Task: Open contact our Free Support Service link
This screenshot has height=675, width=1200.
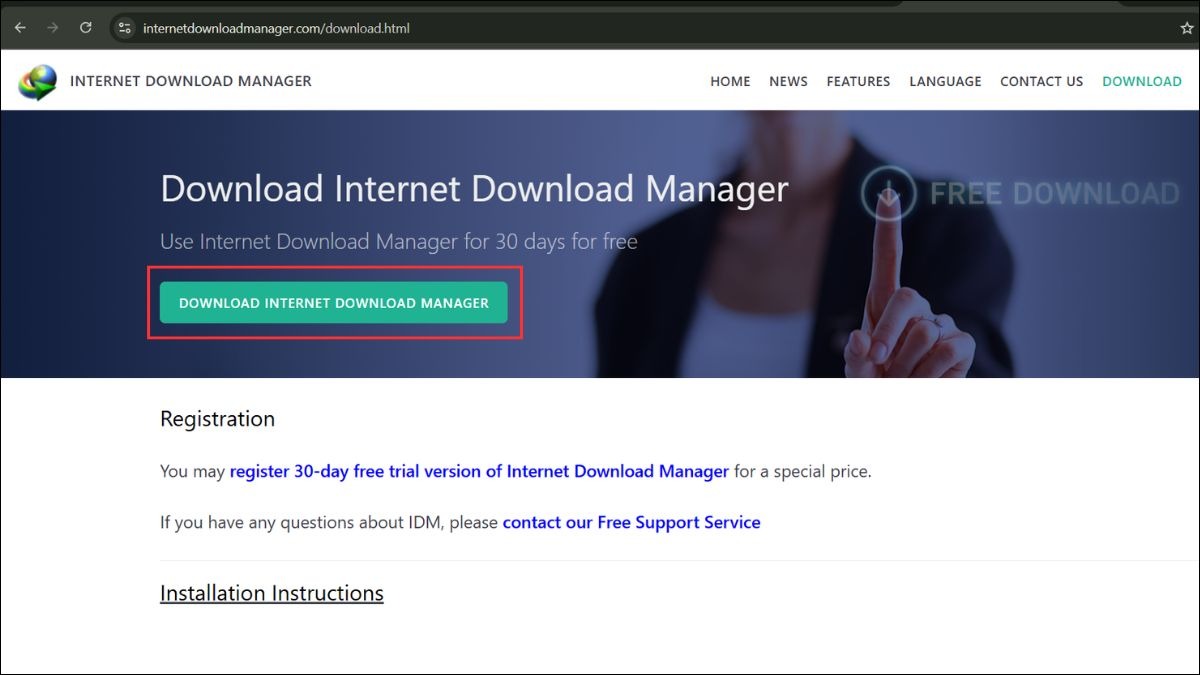Action: [x=632, y=522]
